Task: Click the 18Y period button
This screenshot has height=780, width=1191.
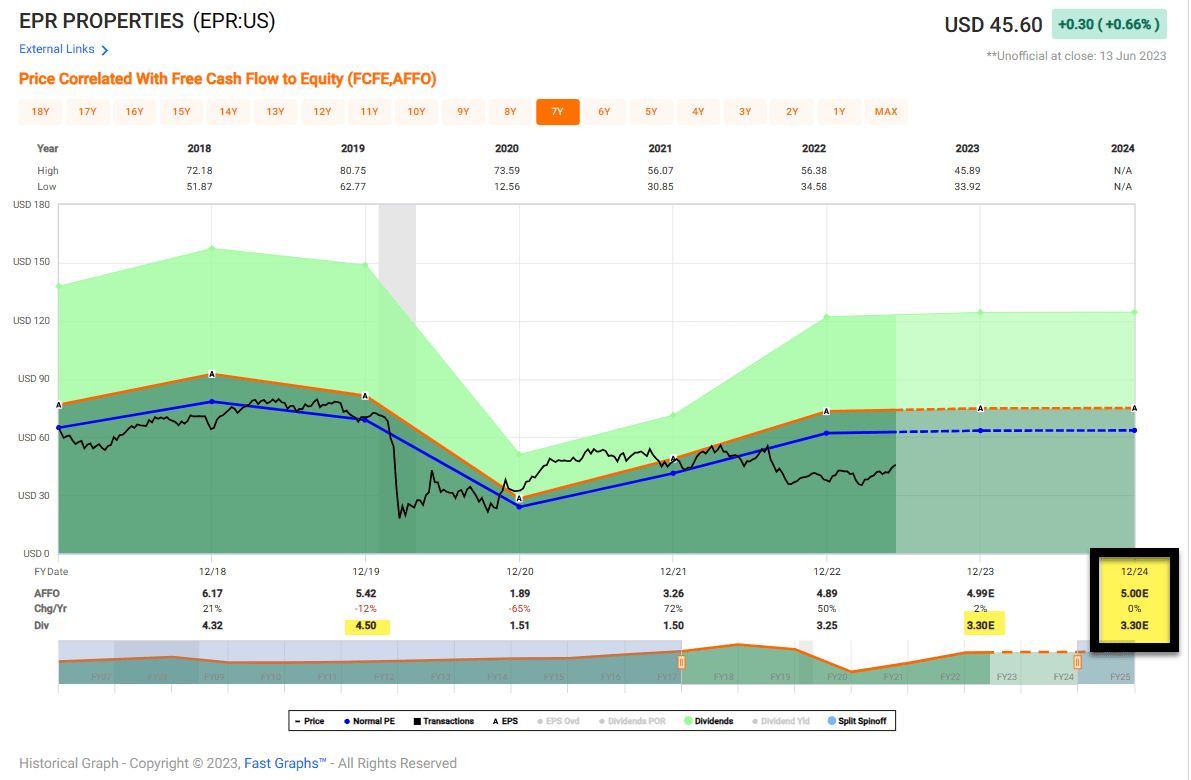Action: point(40,112)
